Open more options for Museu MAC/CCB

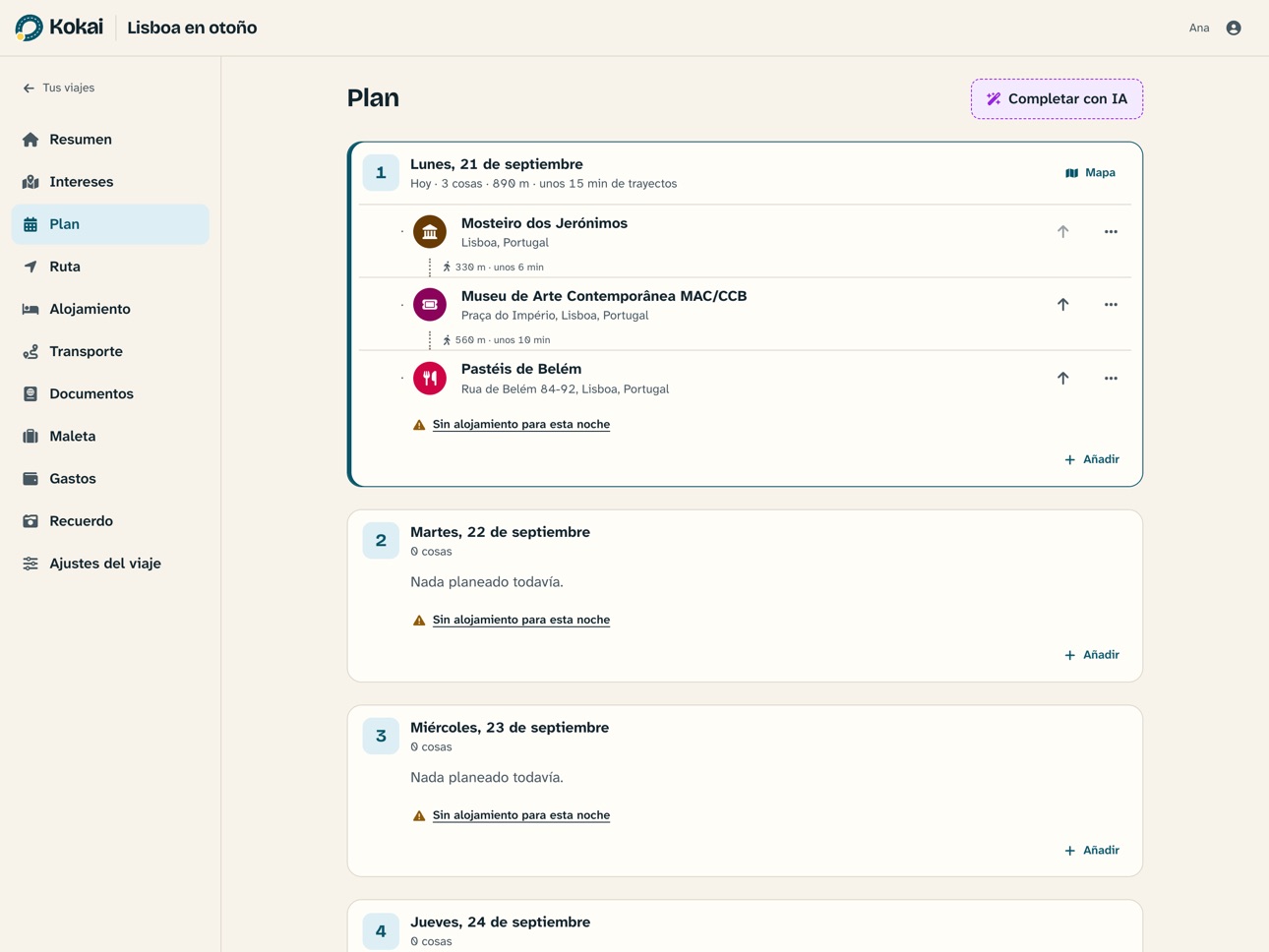1111,305
